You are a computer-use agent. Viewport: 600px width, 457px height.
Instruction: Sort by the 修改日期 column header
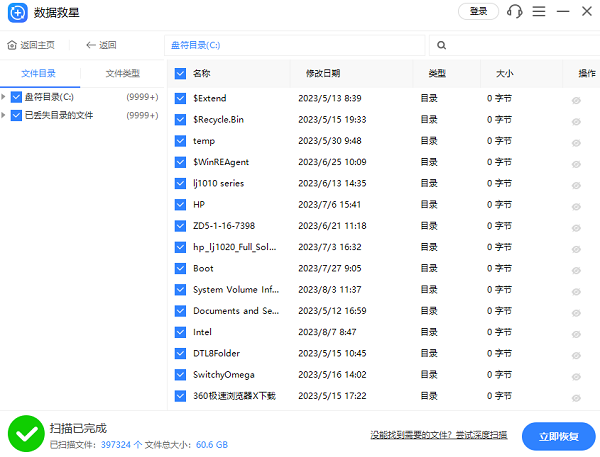click(x=323, y=73)
